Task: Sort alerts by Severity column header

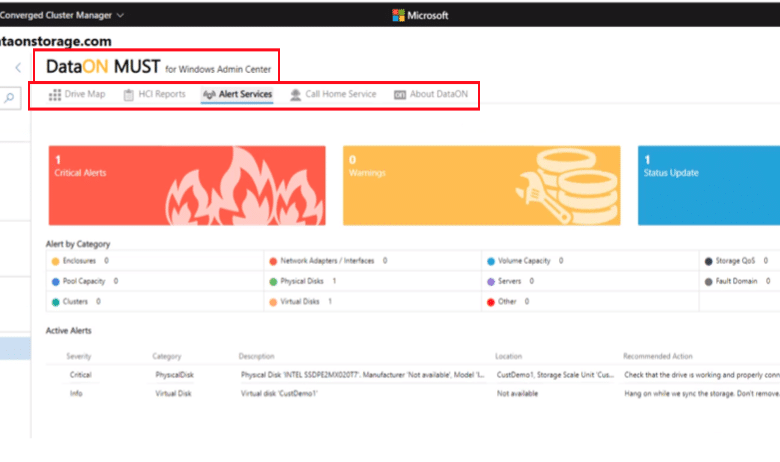Action: [79, 356]
